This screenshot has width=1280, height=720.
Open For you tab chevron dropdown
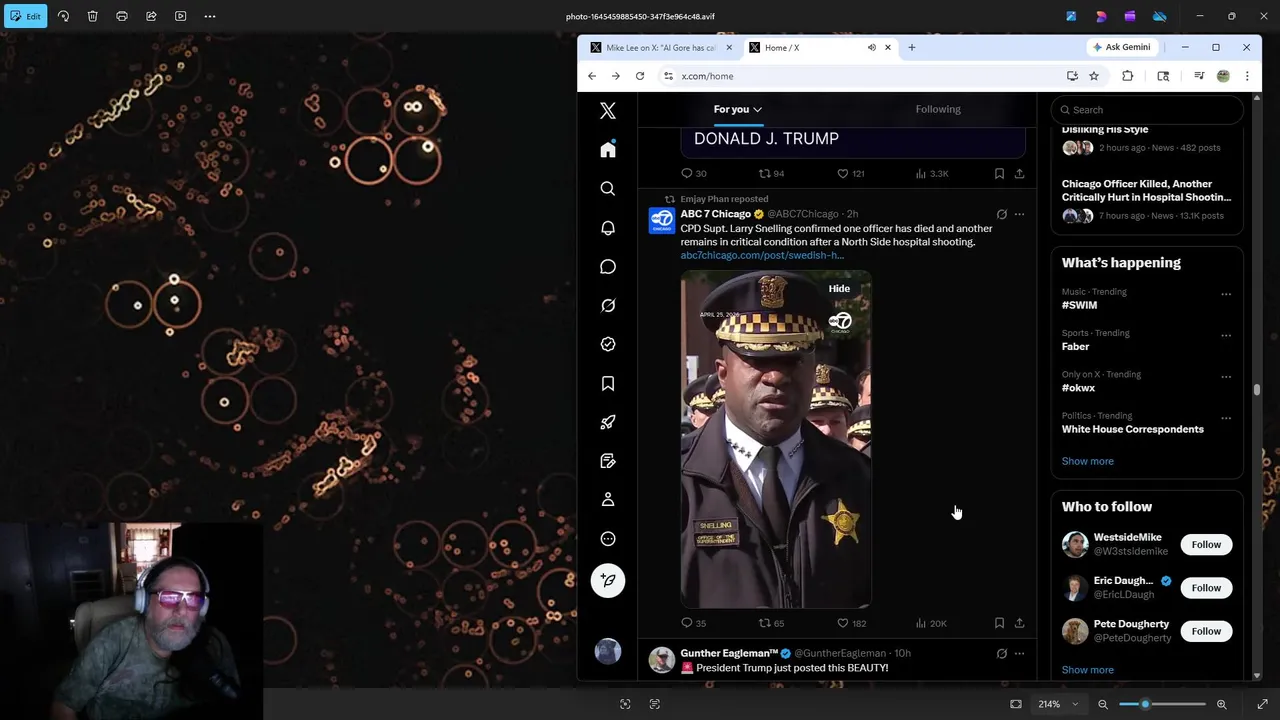(x=757, y=110)
